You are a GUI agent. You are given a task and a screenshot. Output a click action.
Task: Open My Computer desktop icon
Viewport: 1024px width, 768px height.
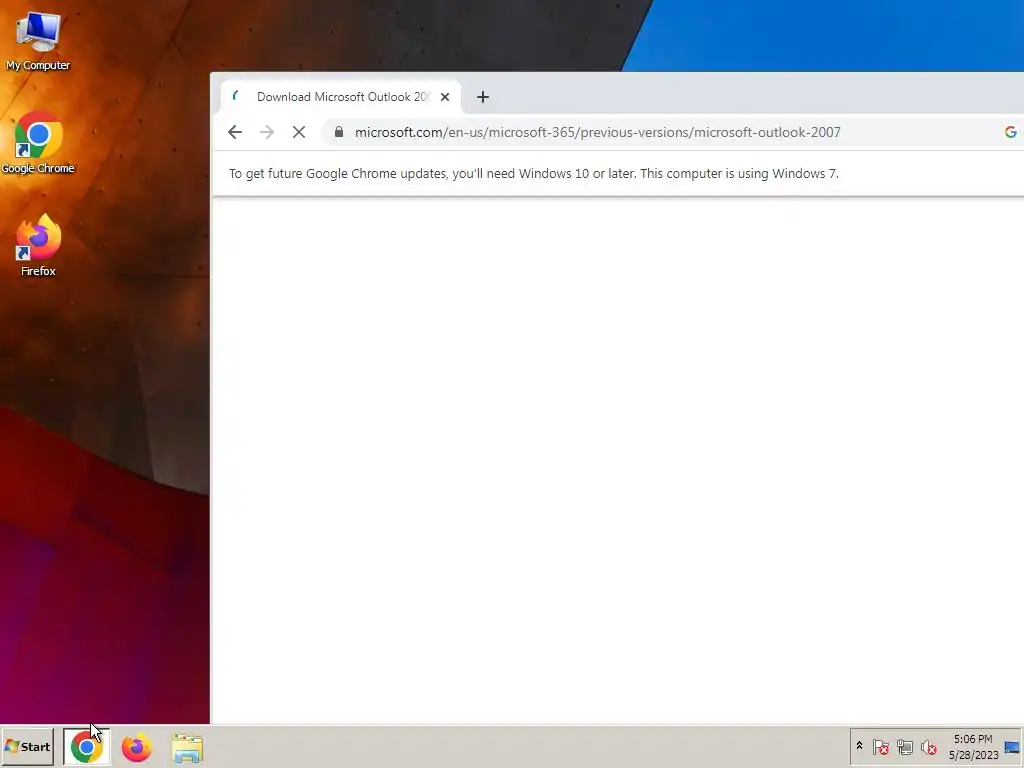(x=38, y=40)
